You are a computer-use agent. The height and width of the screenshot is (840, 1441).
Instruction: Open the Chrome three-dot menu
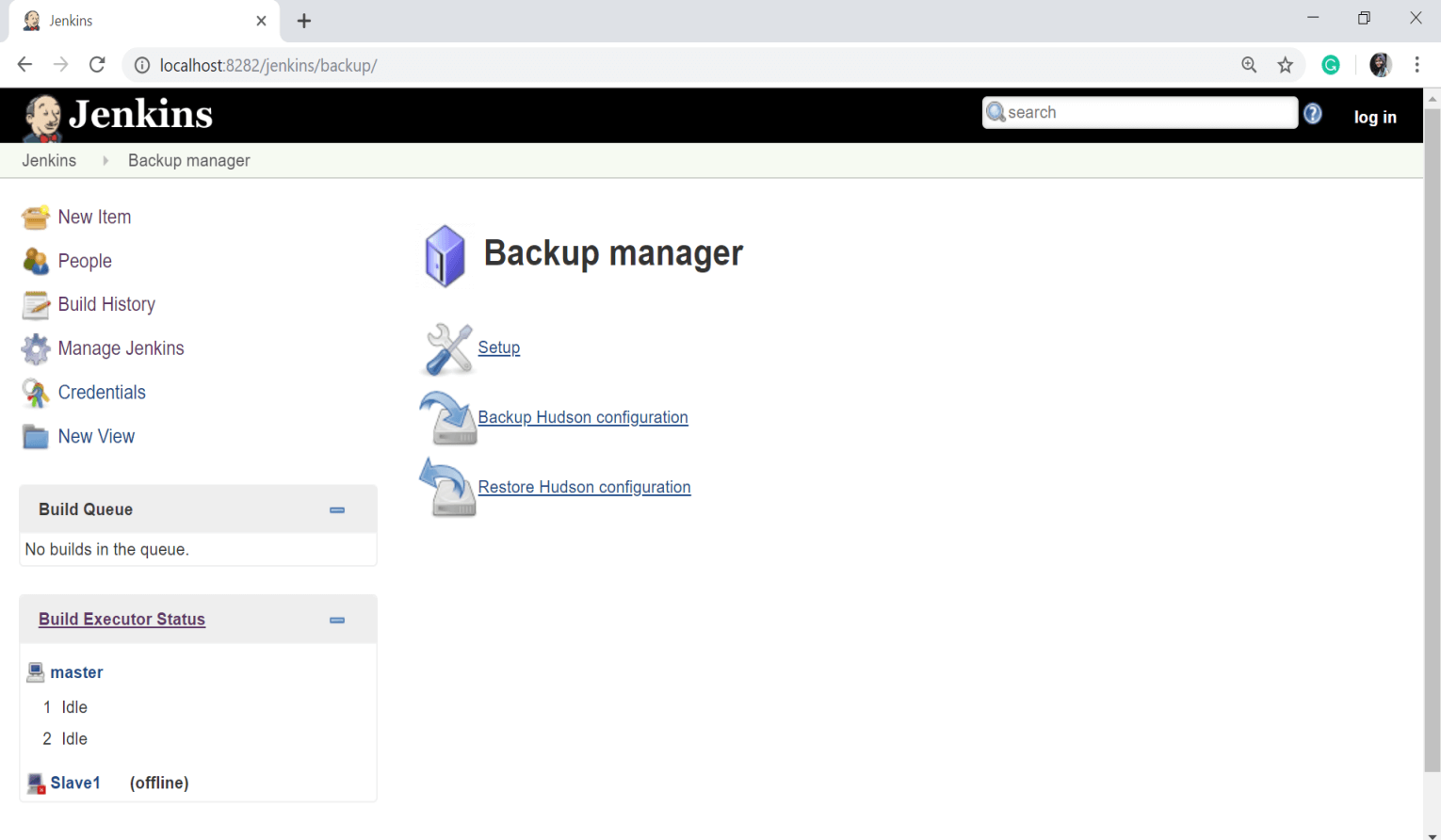click(x=1417, y=65)
